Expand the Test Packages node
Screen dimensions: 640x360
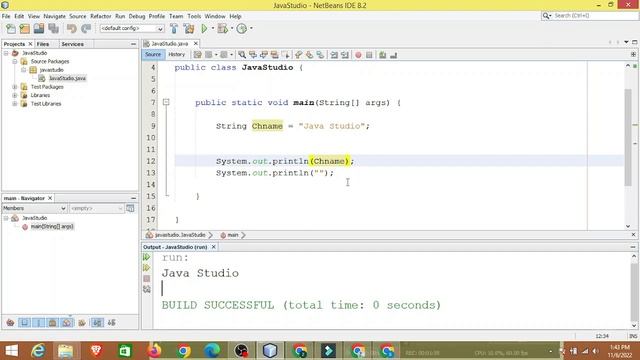[x=15, y=87]
